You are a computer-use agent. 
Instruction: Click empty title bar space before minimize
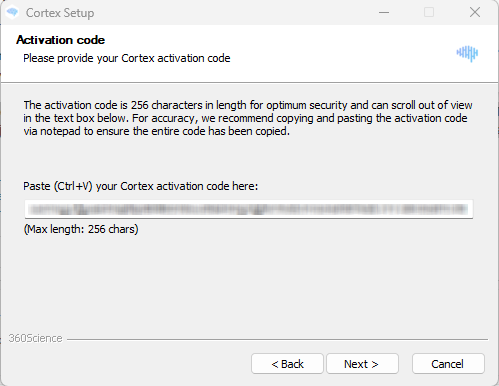coord(233,13)
